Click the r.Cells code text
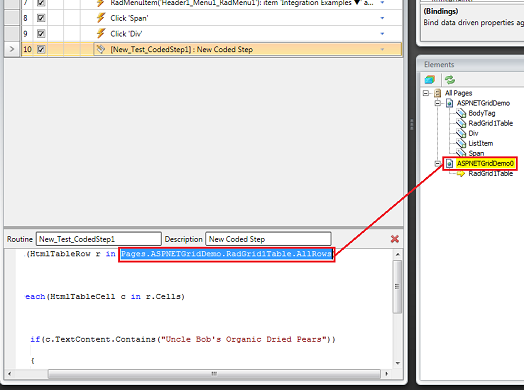This screenshot has height=390, width=524. tap(163, 296)
